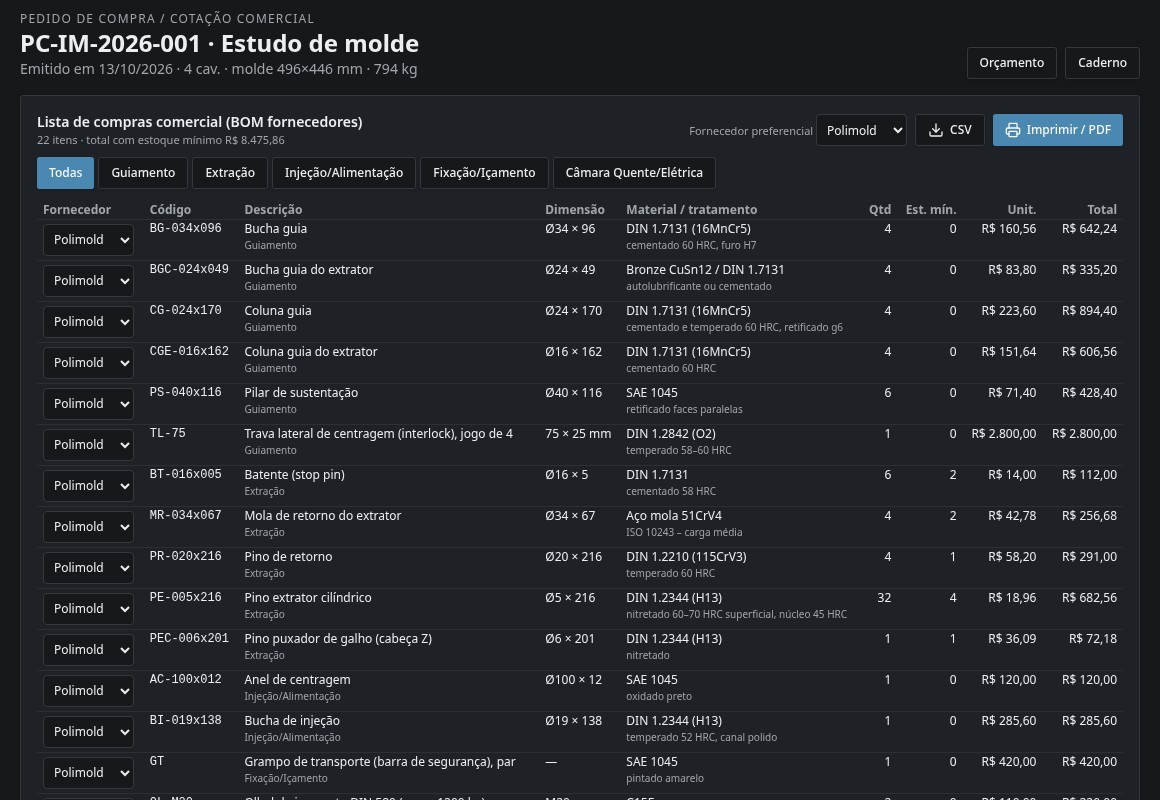Click the Total column header
Screen dimensions: 1160x800
point(1102,209)
